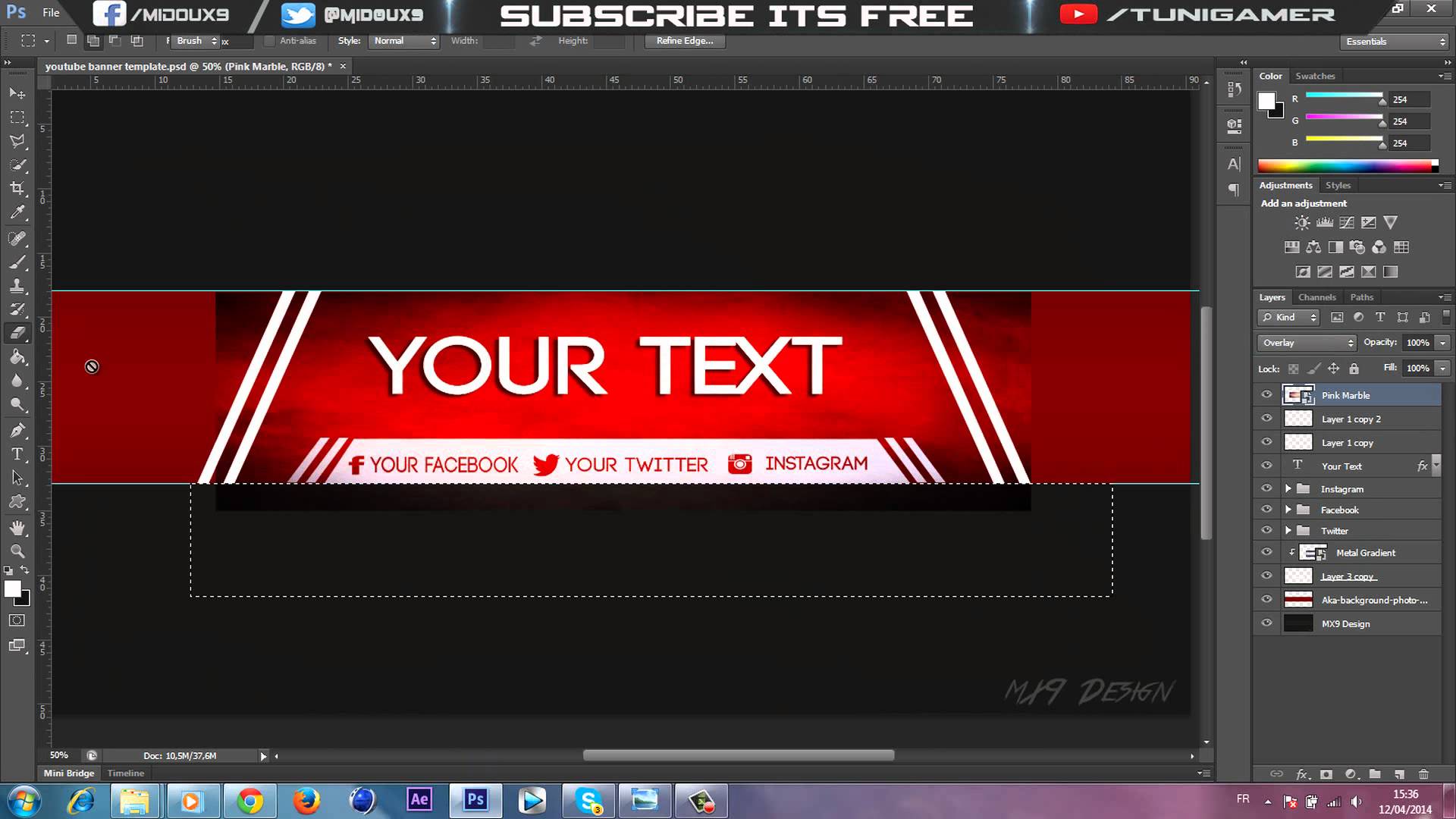
Task: Select the Normal style dropdown
Action: (403, 40)
